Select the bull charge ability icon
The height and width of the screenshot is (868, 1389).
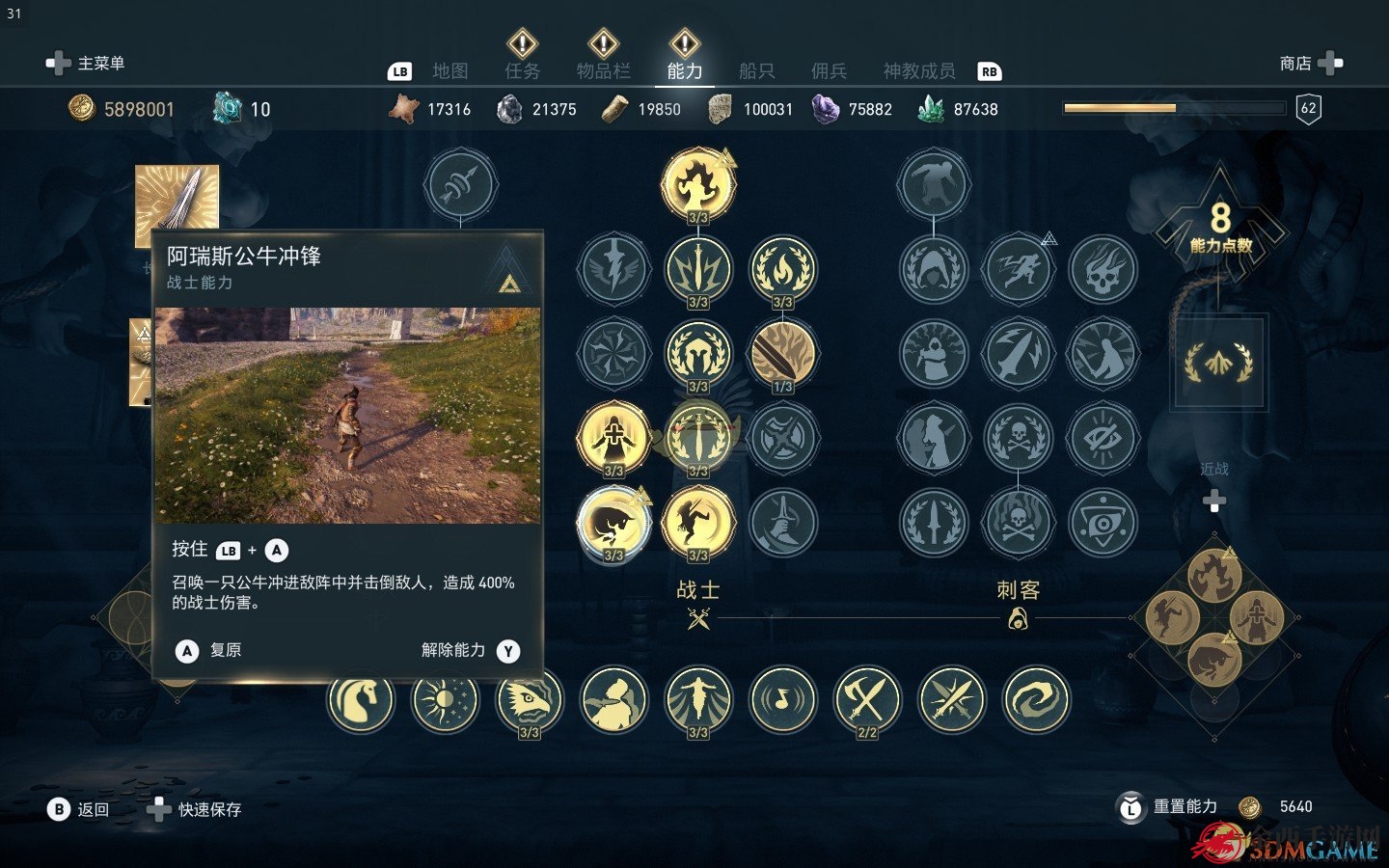pyautogui.click(x=613, y=523)
